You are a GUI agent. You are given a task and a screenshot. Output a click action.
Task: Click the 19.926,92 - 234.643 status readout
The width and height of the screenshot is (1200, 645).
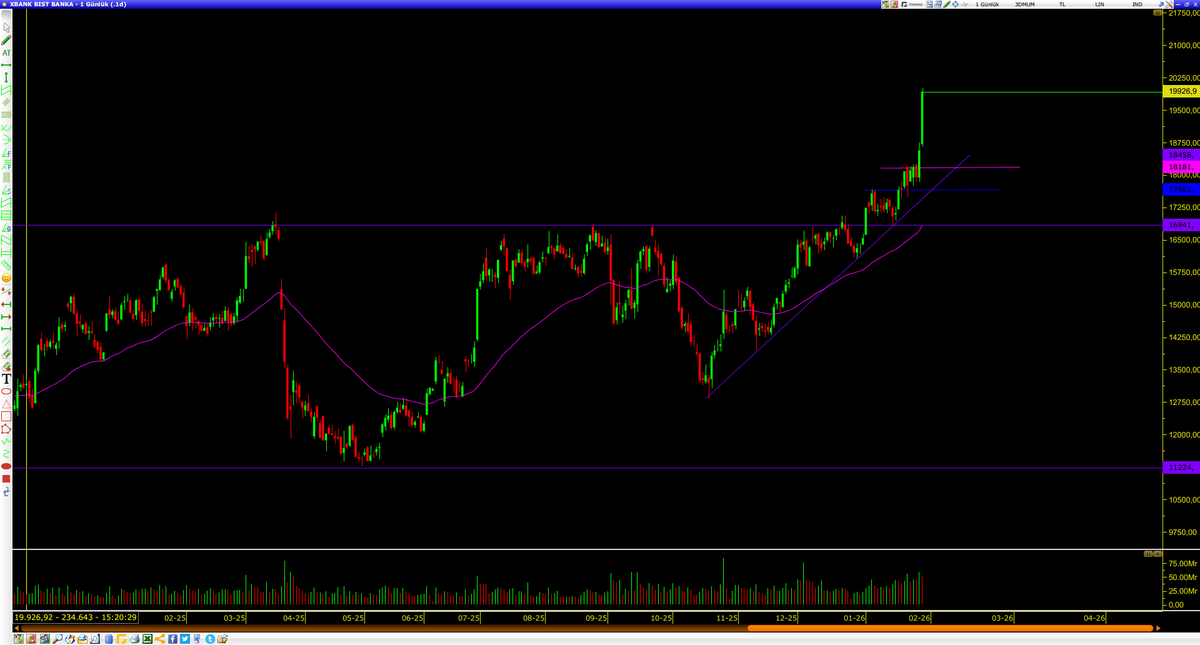(76, 618)
